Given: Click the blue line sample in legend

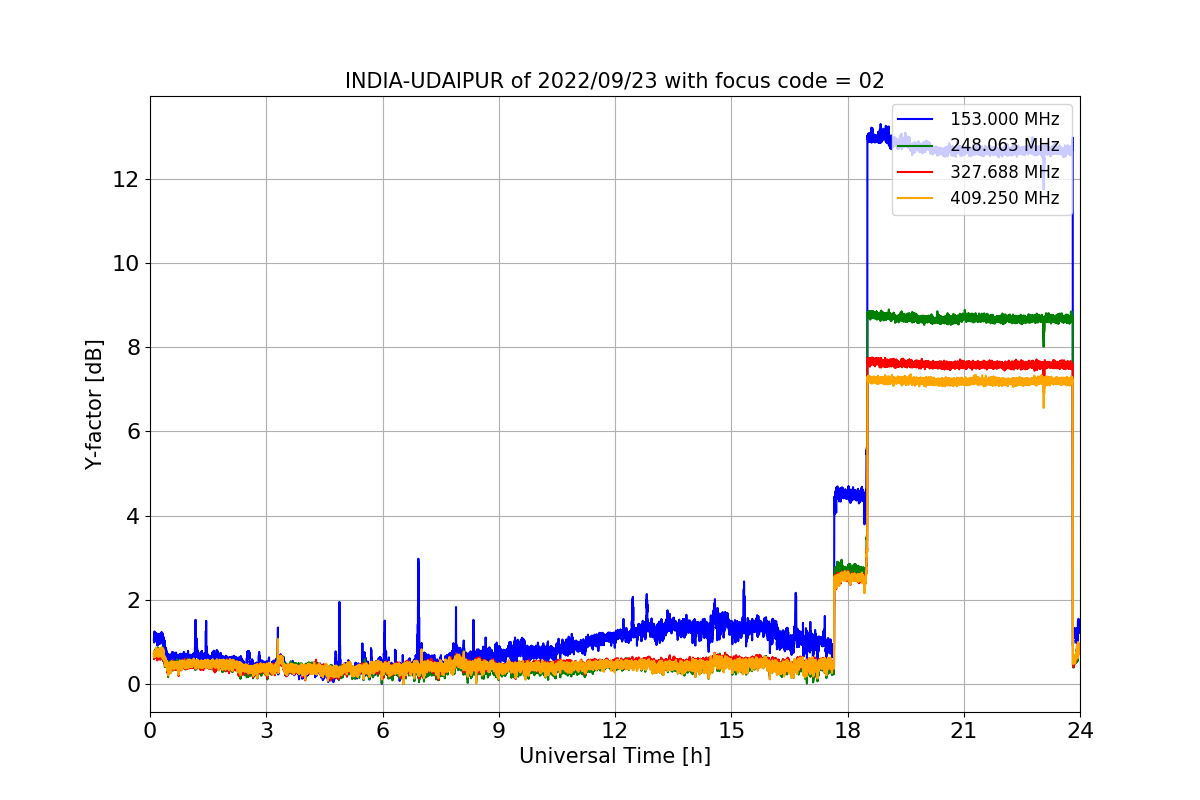Looking at the screenshot, I should [915, 119].
